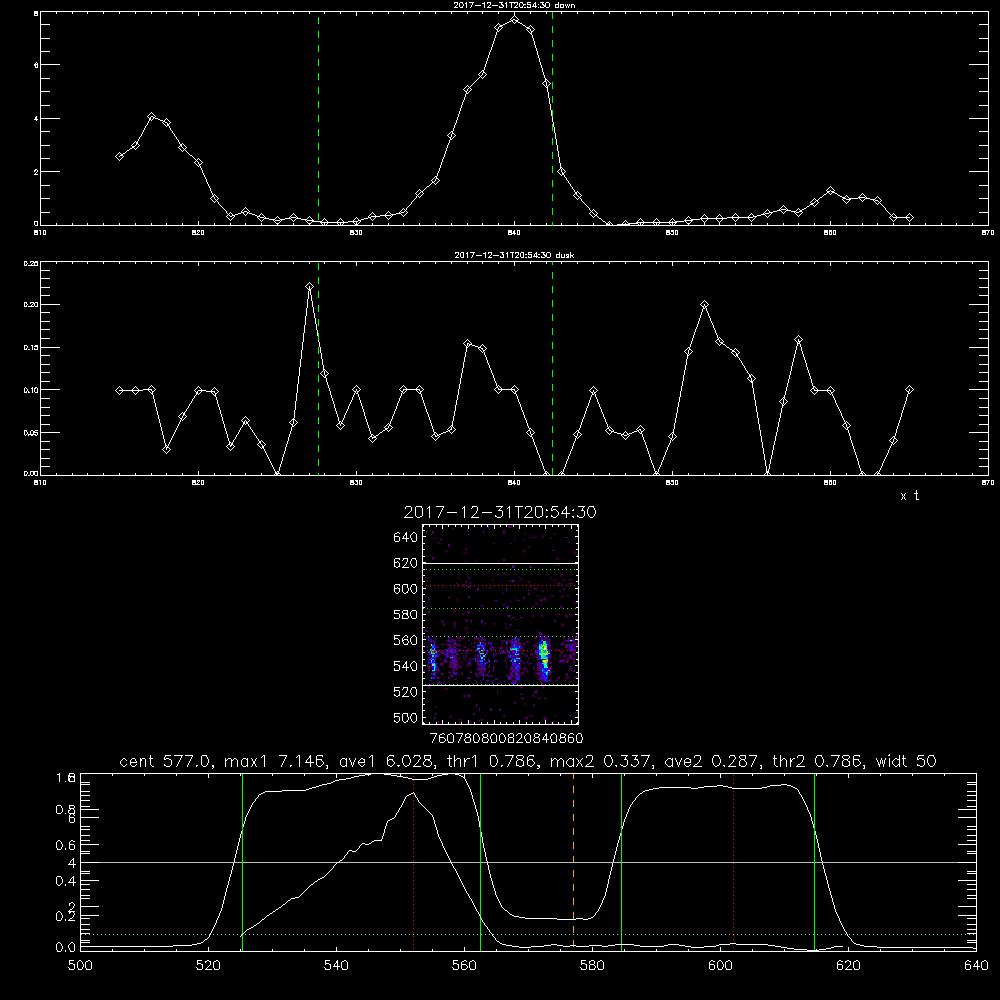Click bottom profile plot x-axis label 580

pos(592,966)
